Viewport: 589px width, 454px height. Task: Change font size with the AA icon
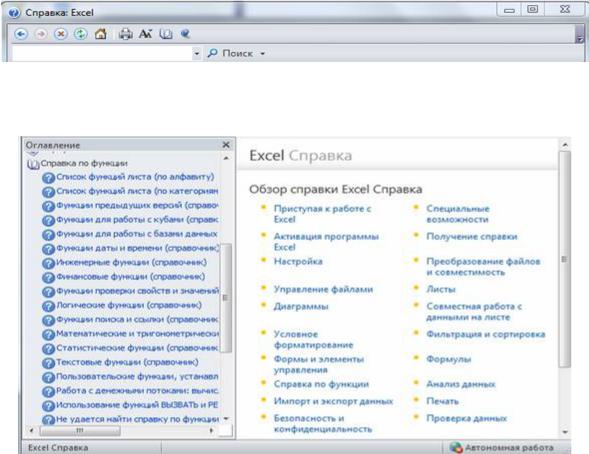coord(145,34)
